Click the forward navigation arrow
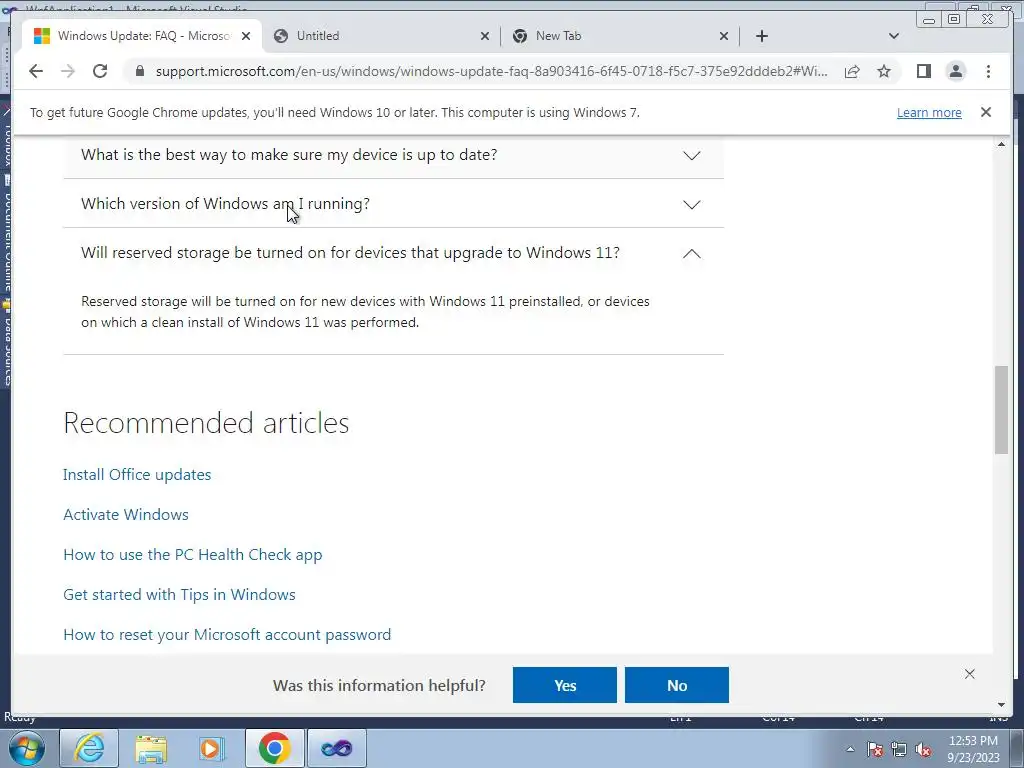Screen dimensions: 1024x768 click(x=68, y=71)
